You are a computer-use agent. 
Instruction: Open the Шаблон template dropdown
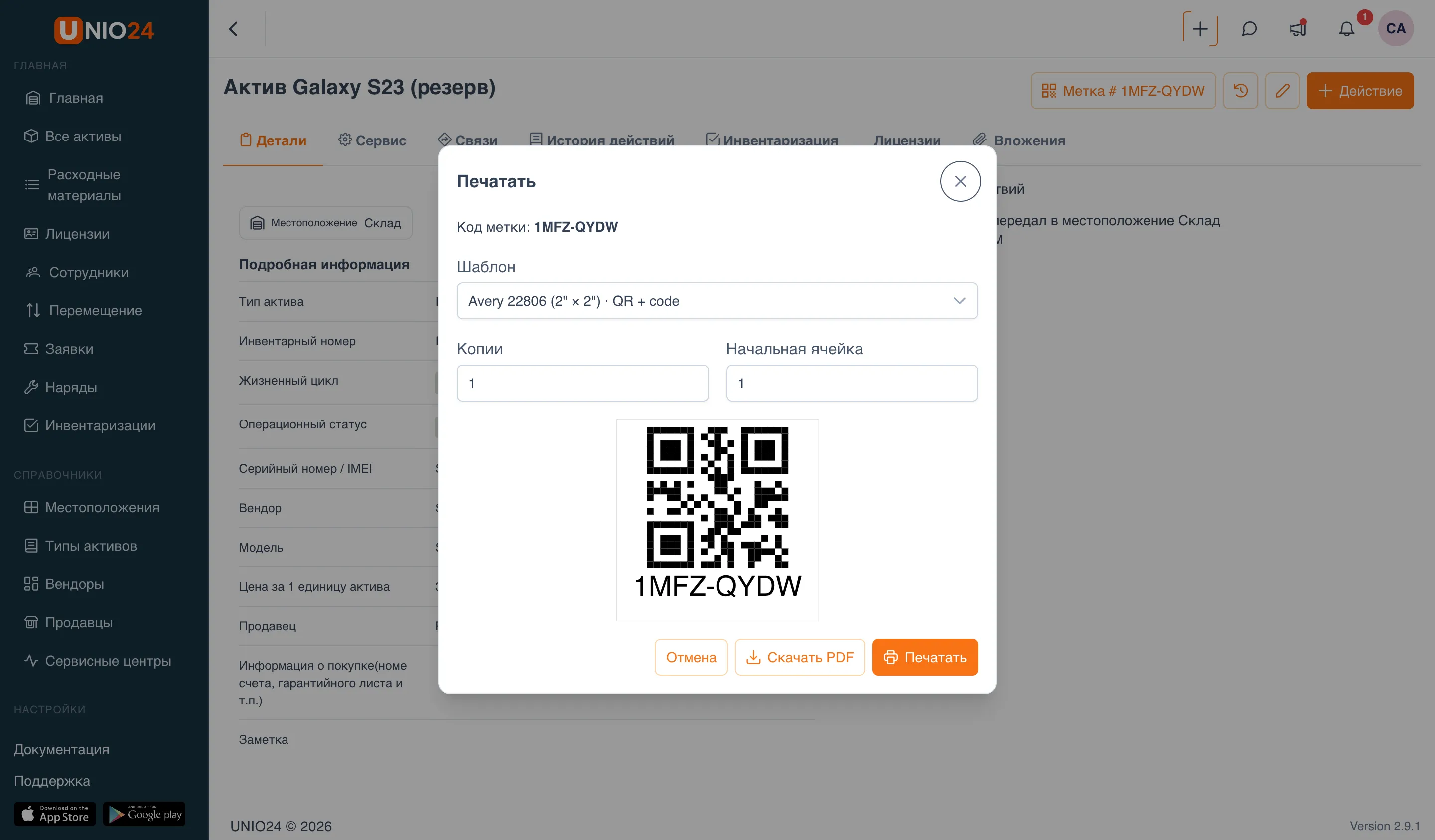[x=717, y=301]
